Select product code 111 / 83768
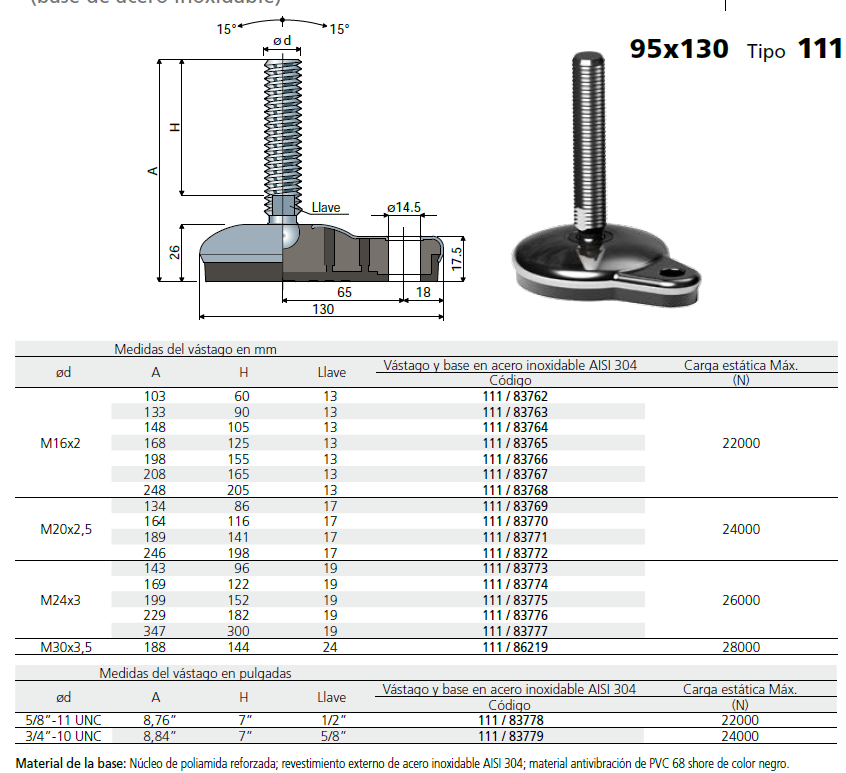Image resolution: width=846 pixels, height=773 pixels. pyautogui.click(x=515, y=490)
